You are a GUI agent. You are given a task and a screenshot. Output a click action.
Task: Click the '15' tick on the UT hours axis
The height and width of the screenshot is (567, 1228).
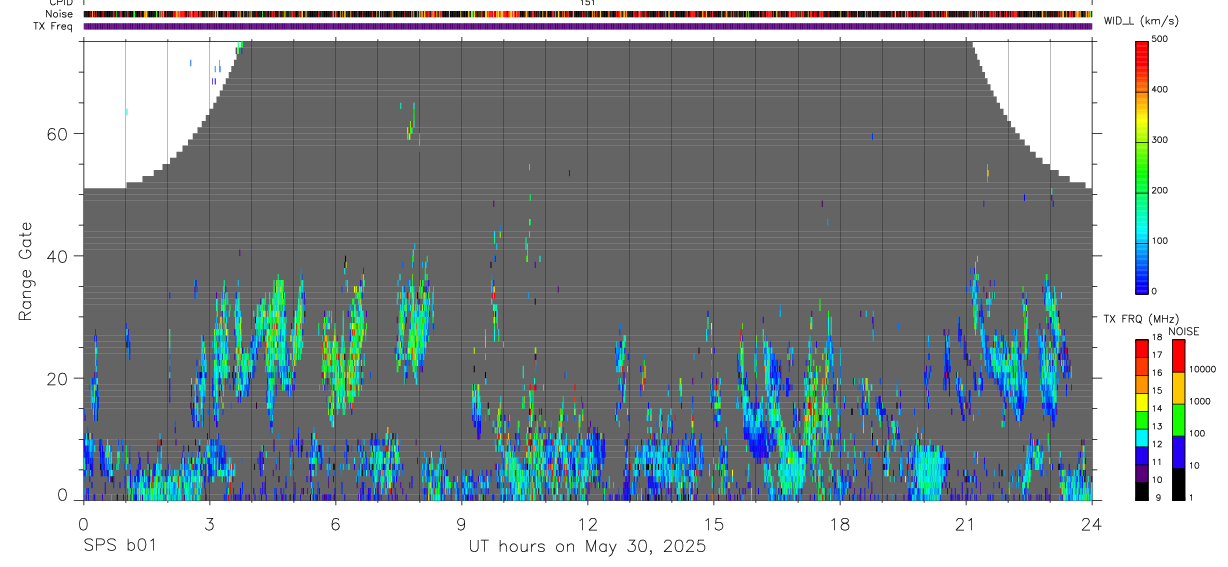point(714,523)
